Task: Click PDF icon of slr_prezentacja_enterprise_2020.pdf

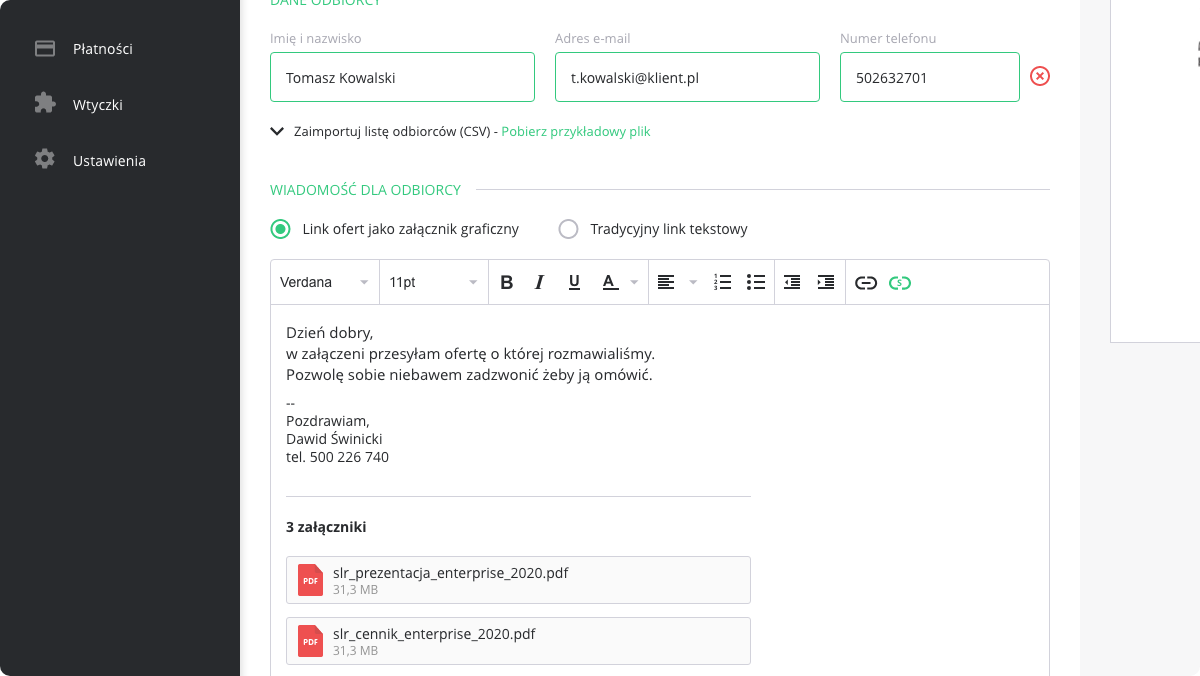Action: [311, 580]
